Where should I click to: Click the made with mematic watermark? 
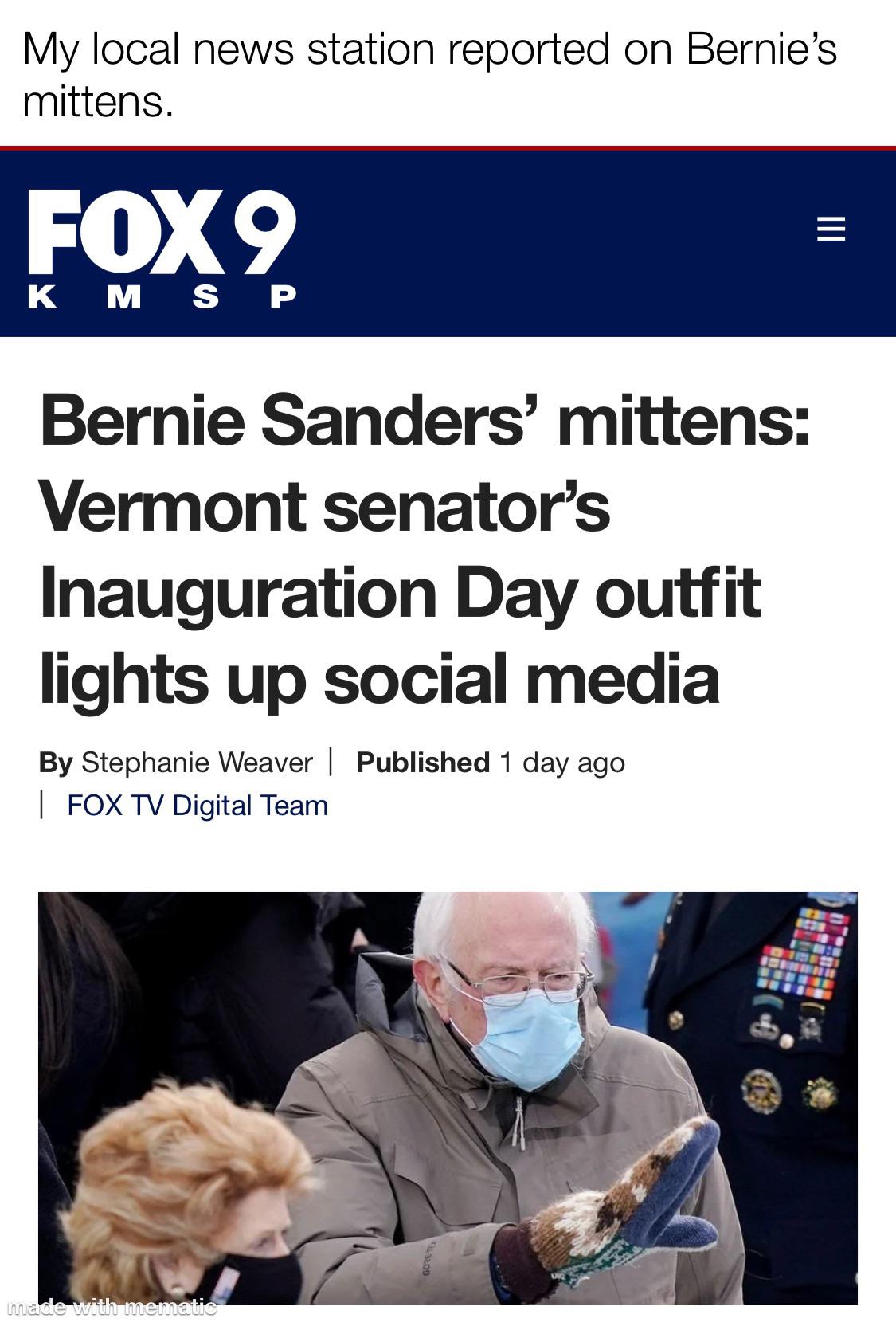pyautogui.click(x=111, y=1307)
